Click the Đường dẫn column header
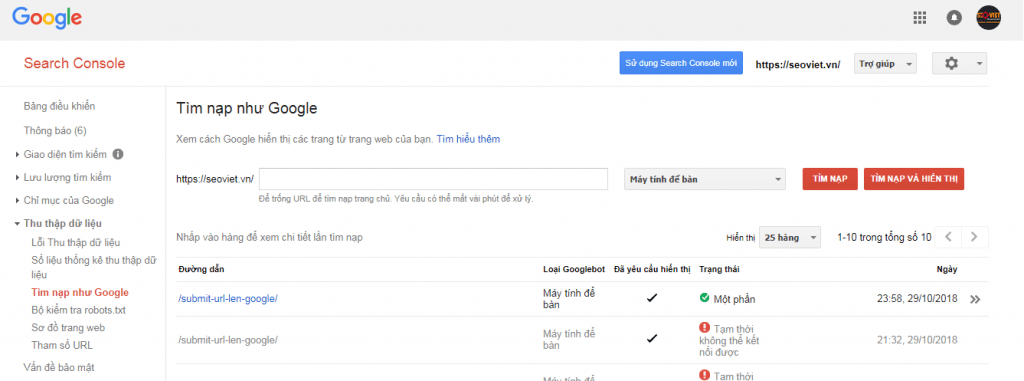Viewport: 1024px width, 381px height. click(x=200, y=269)
